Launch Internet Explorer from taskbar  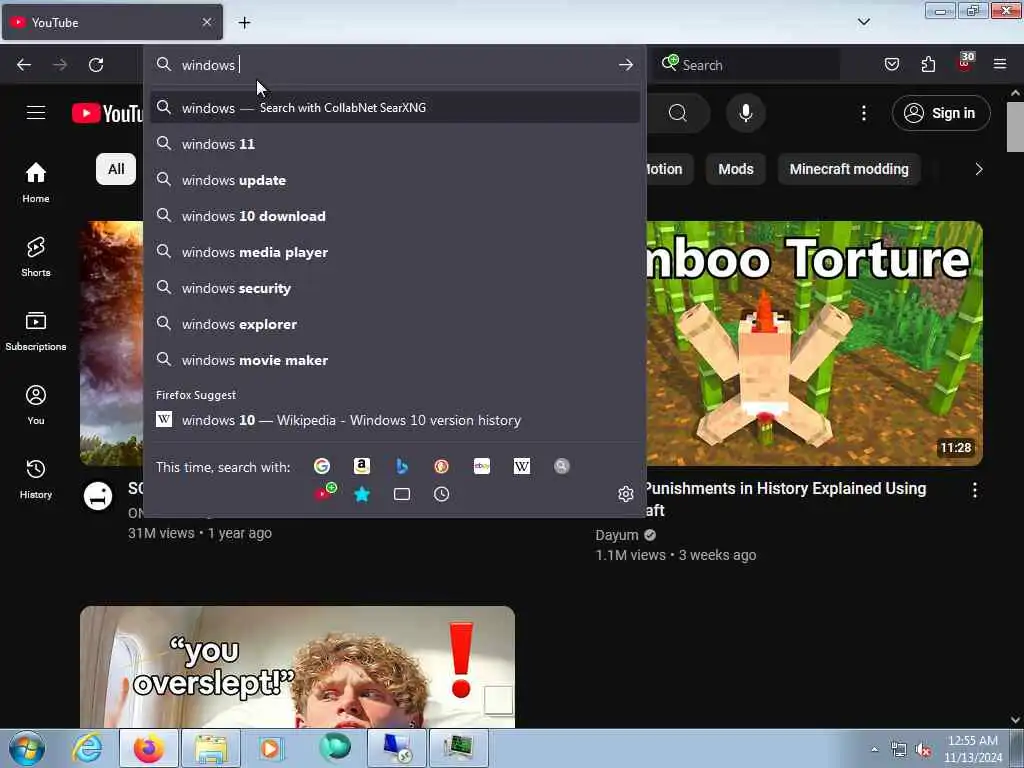[x=87, y=748]
